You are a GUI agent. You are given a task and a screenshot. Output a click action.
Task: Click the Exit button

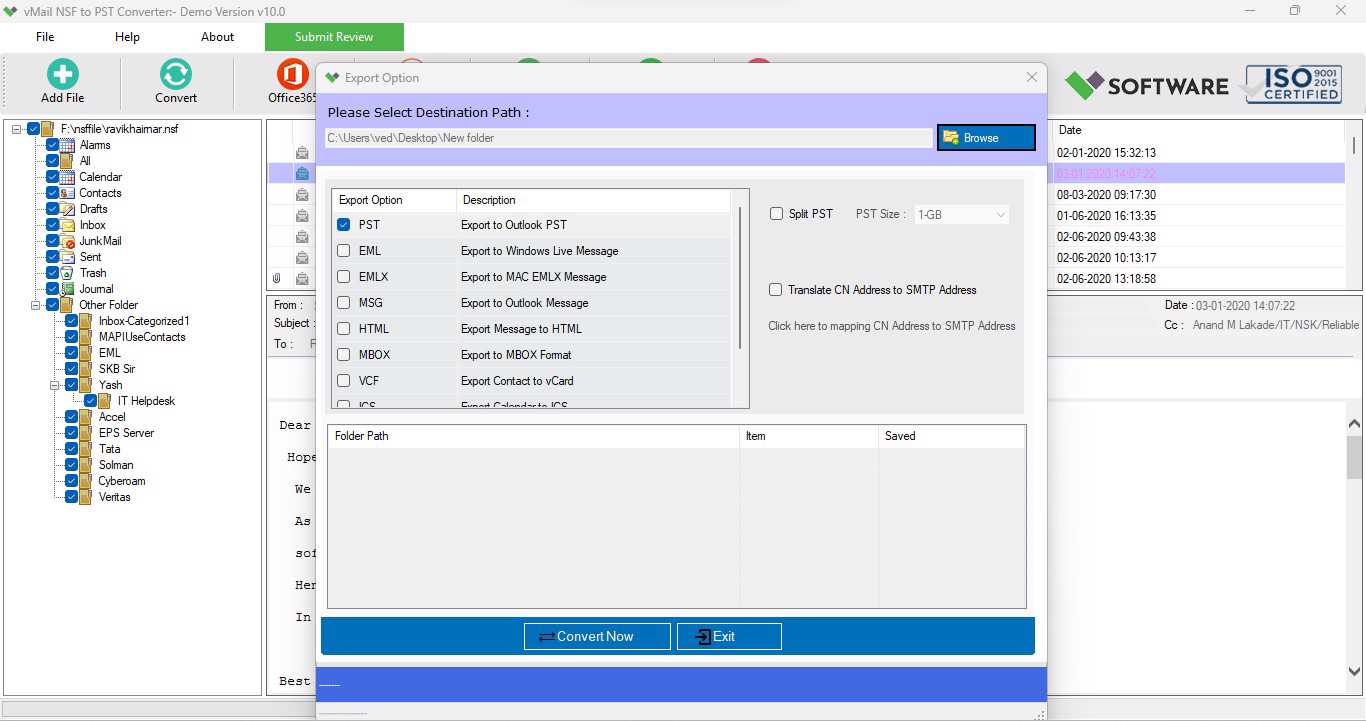(729, 636)
